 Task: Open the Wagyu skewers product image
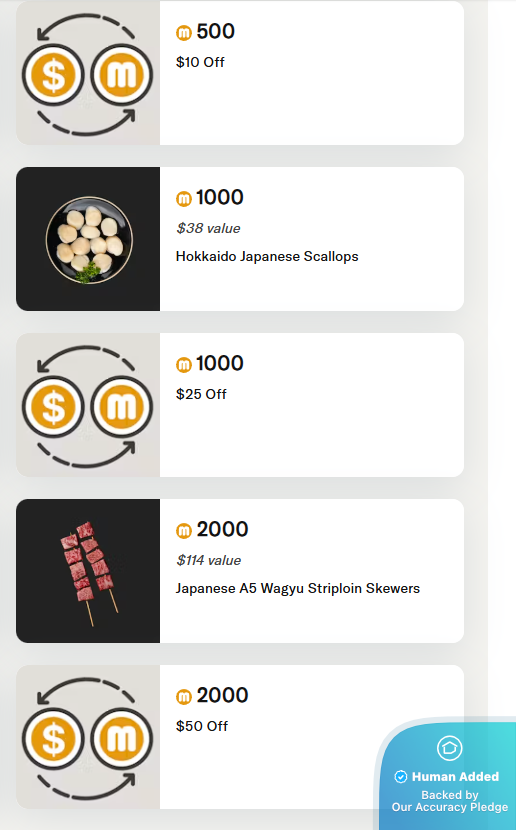click(x=88, y=571)
